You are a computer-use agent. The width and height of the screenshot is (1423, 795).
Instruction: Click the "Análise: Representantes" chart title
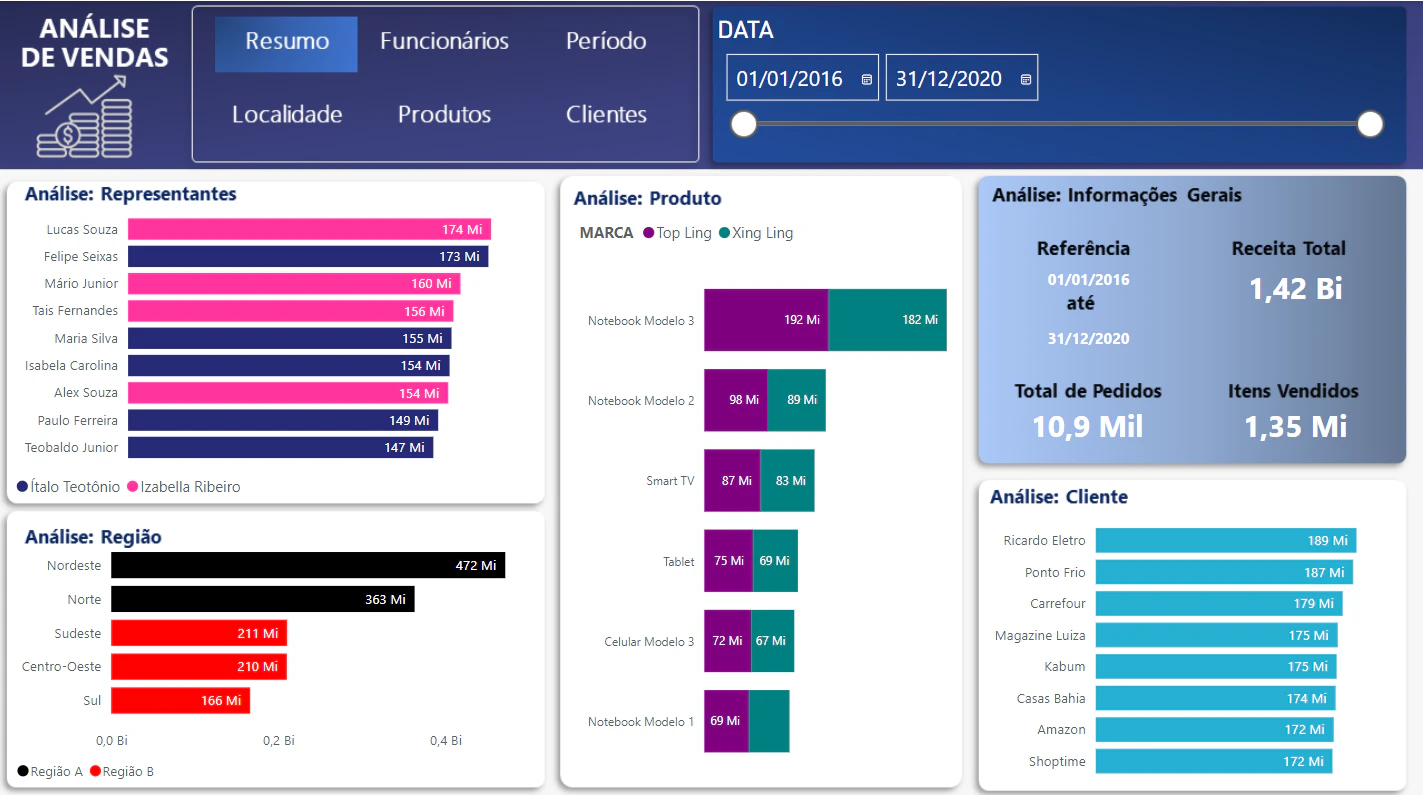(x=131, y=194)
